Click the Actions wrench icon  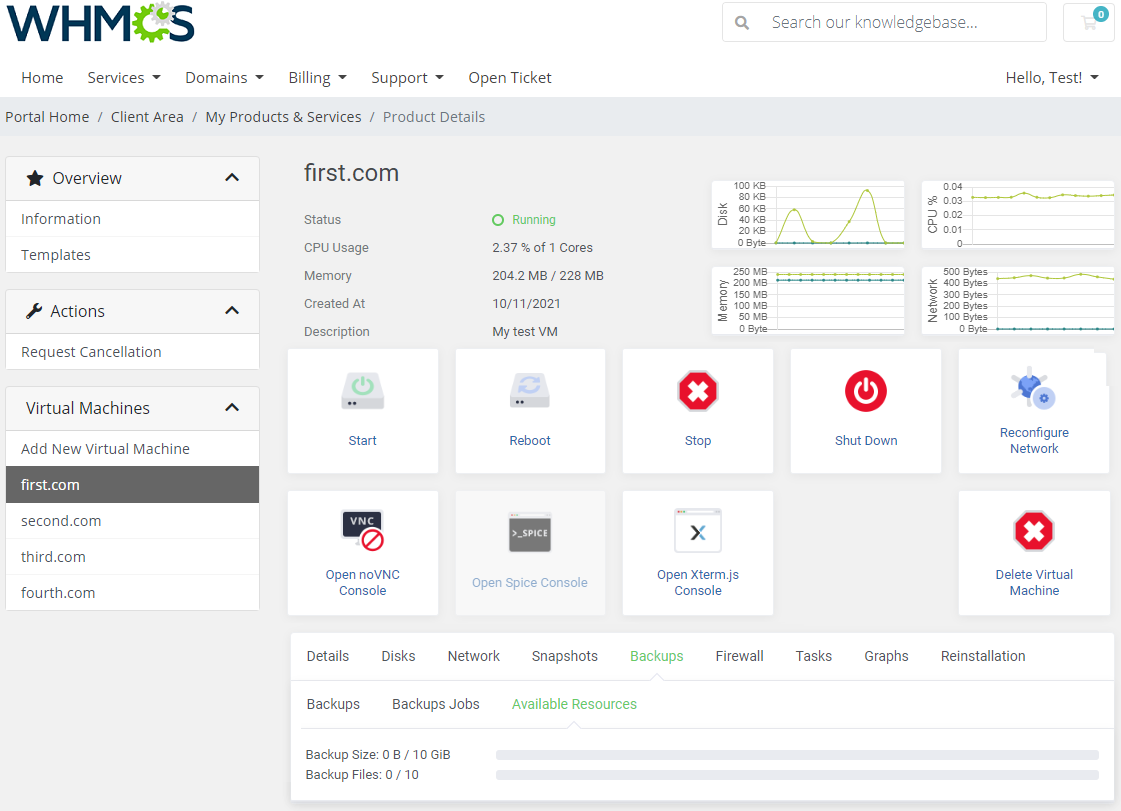click(34, 311)
